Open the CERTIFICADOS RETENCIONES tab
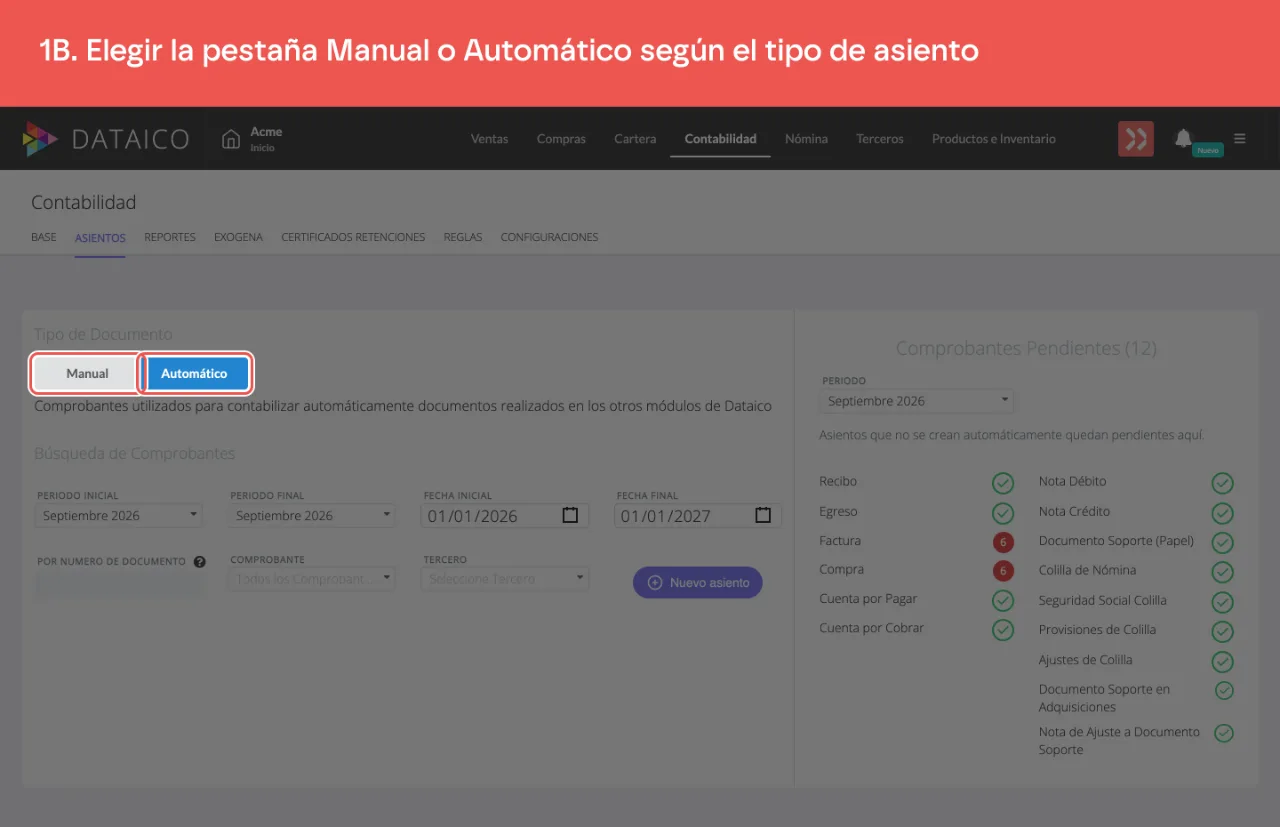This screenshot has height=827, width=1280. (x=353, y=238)
